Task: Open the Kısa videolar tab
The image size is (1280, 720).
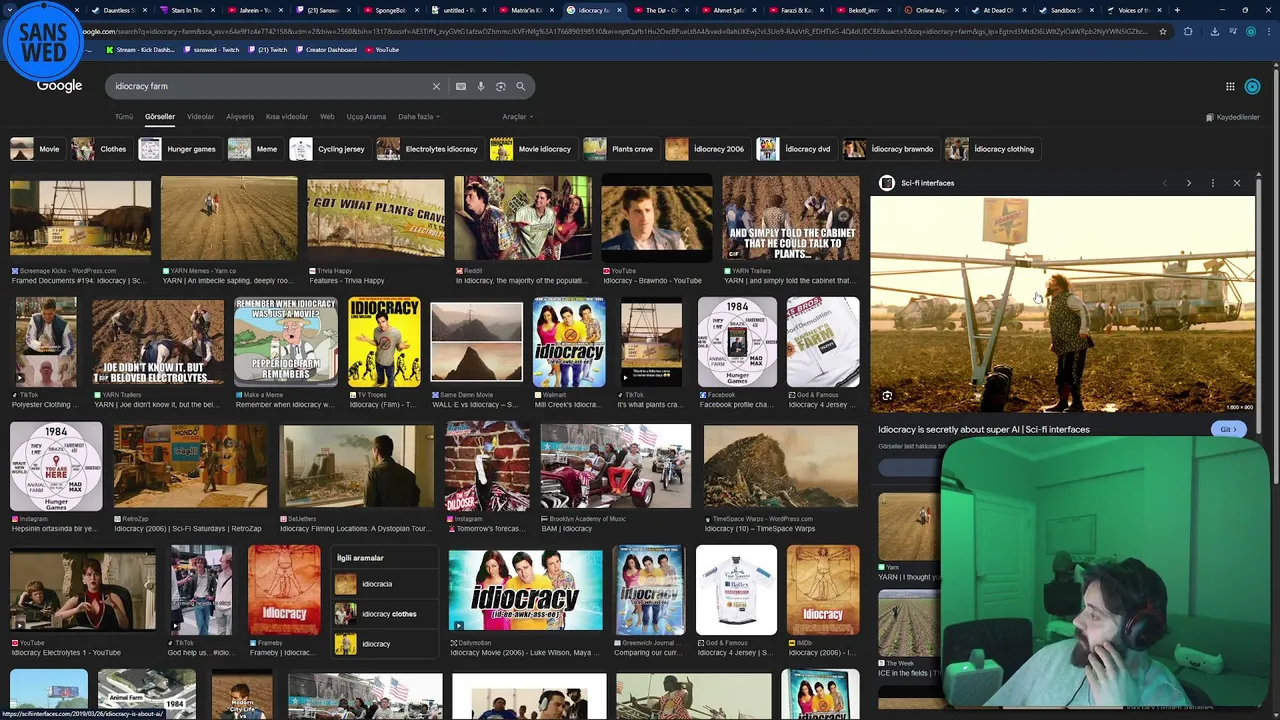Action: [x=287, y=117]
